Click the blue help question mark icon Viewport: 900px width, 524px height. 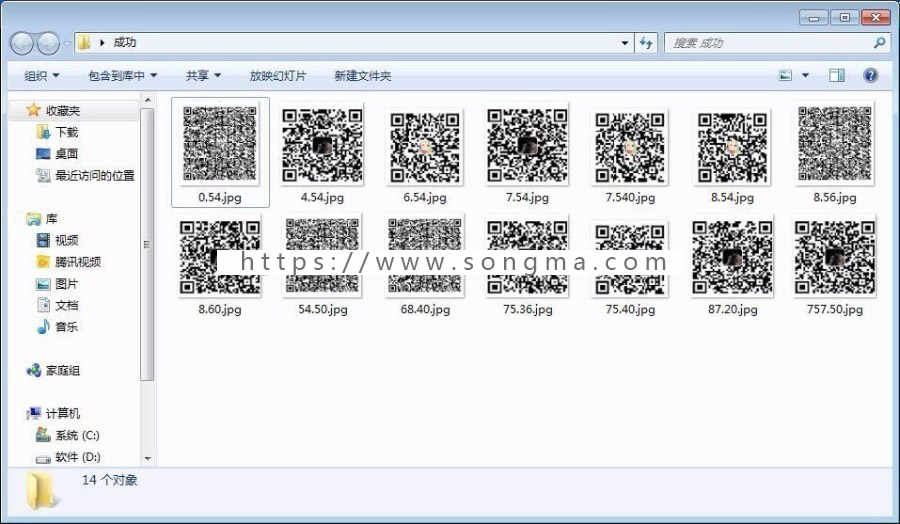click(870, 75)
